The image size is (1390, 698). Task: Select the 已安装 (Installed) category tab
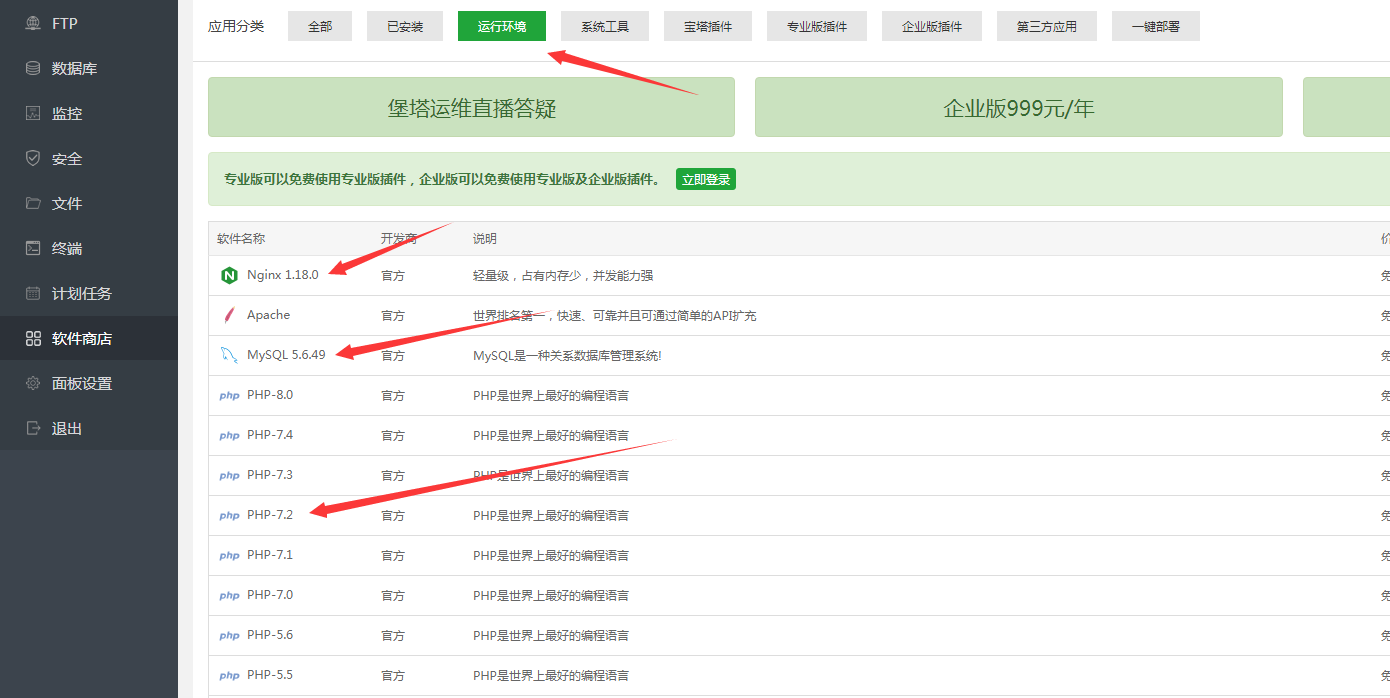pos(405,26)
